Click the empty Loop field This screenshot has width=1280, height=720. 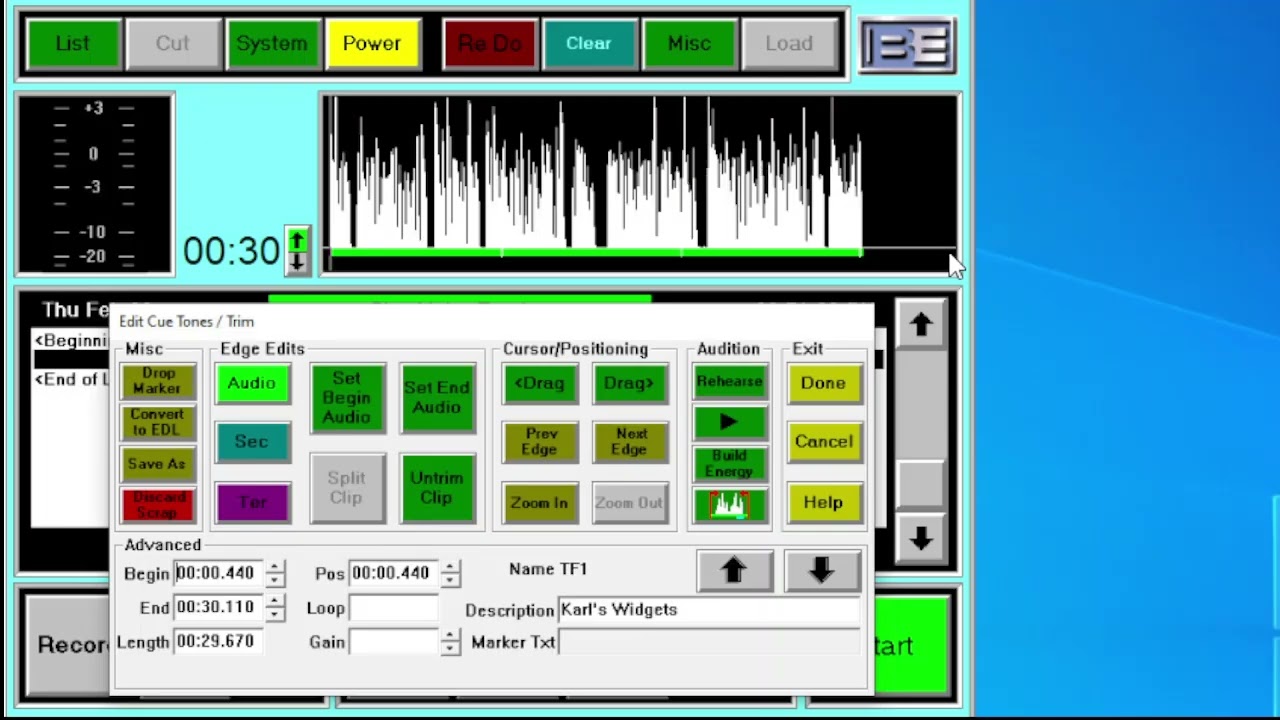click(x=394, y=607)
